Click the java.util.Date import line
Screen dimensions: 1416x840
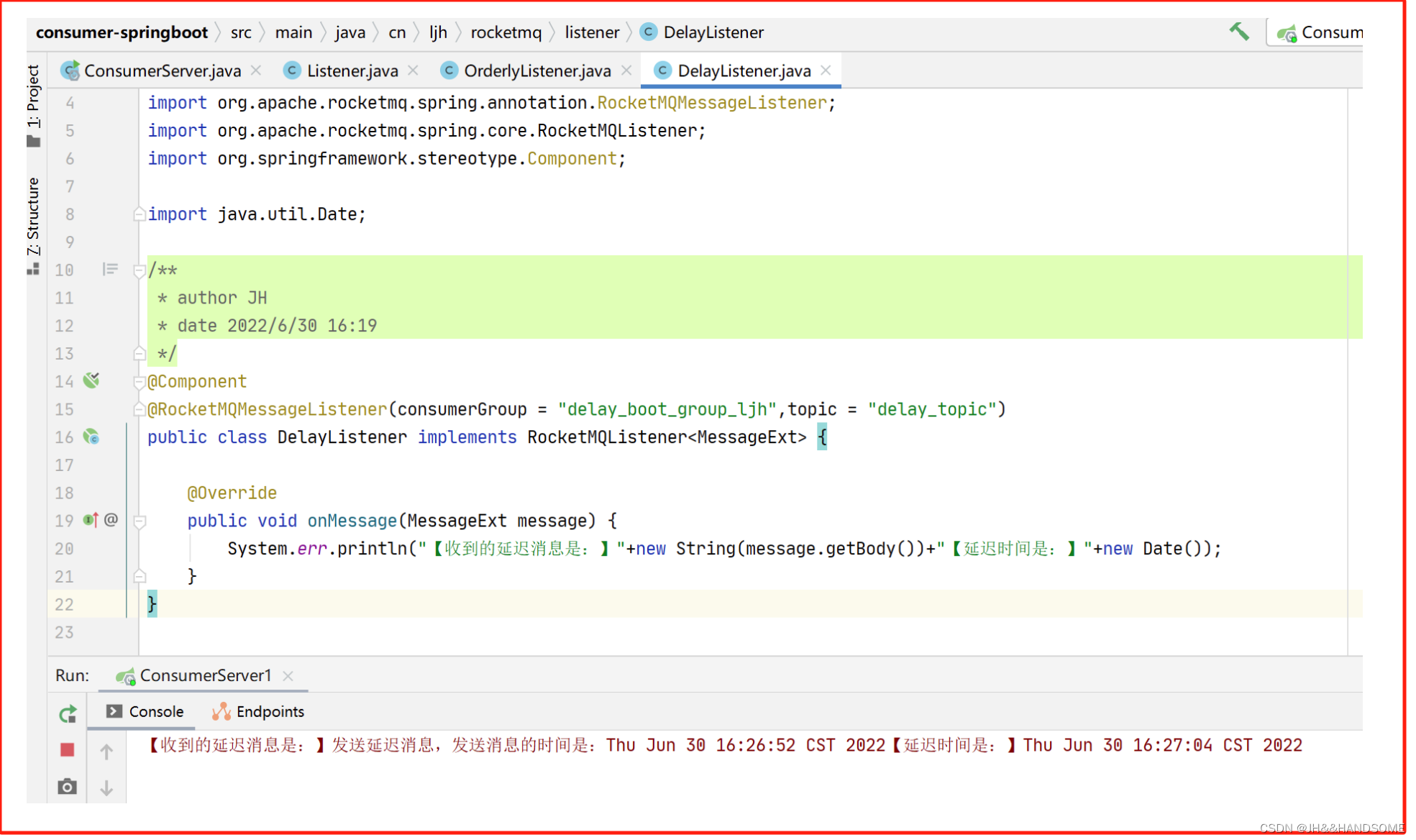click(257, 214)
